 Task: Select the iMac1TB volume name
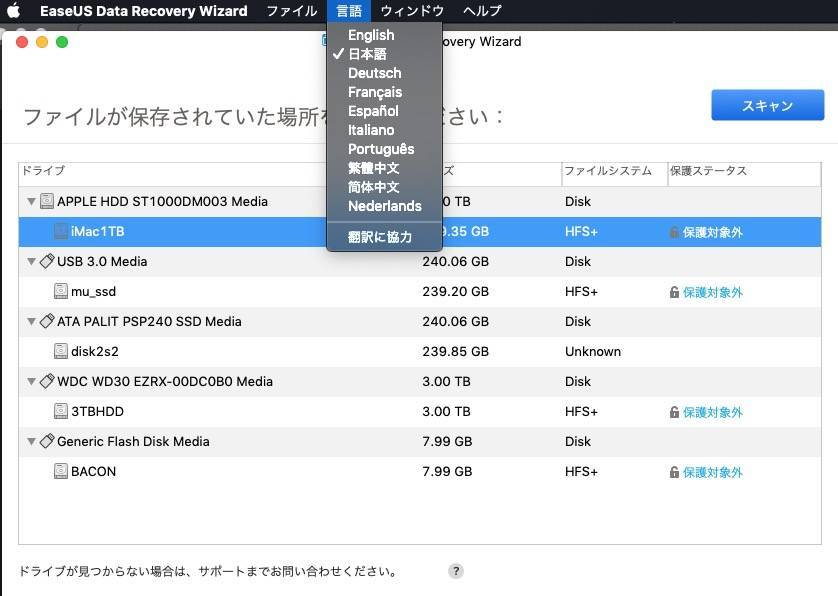98,231
